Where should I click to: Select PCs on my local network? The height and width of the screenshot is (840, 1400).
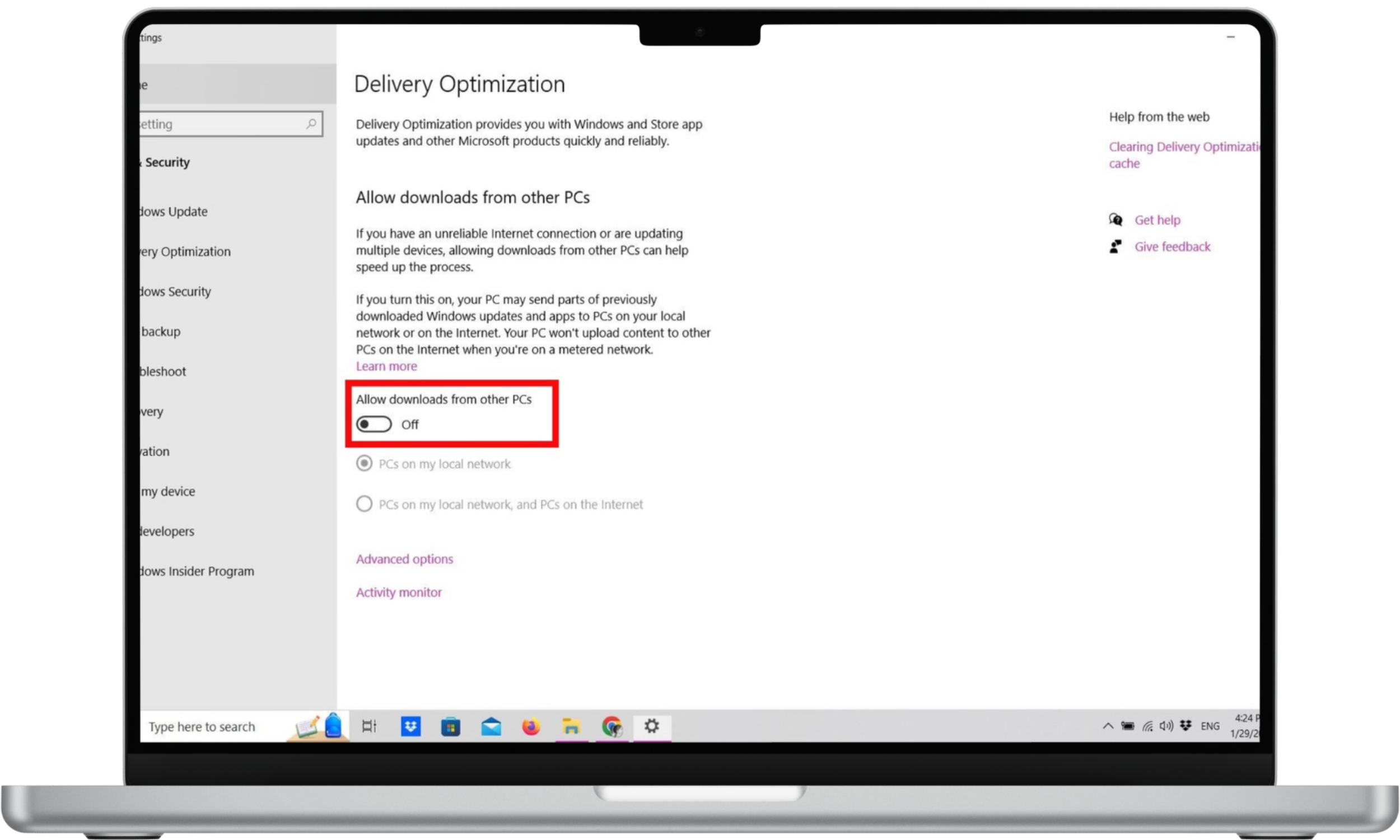point(365,464)
